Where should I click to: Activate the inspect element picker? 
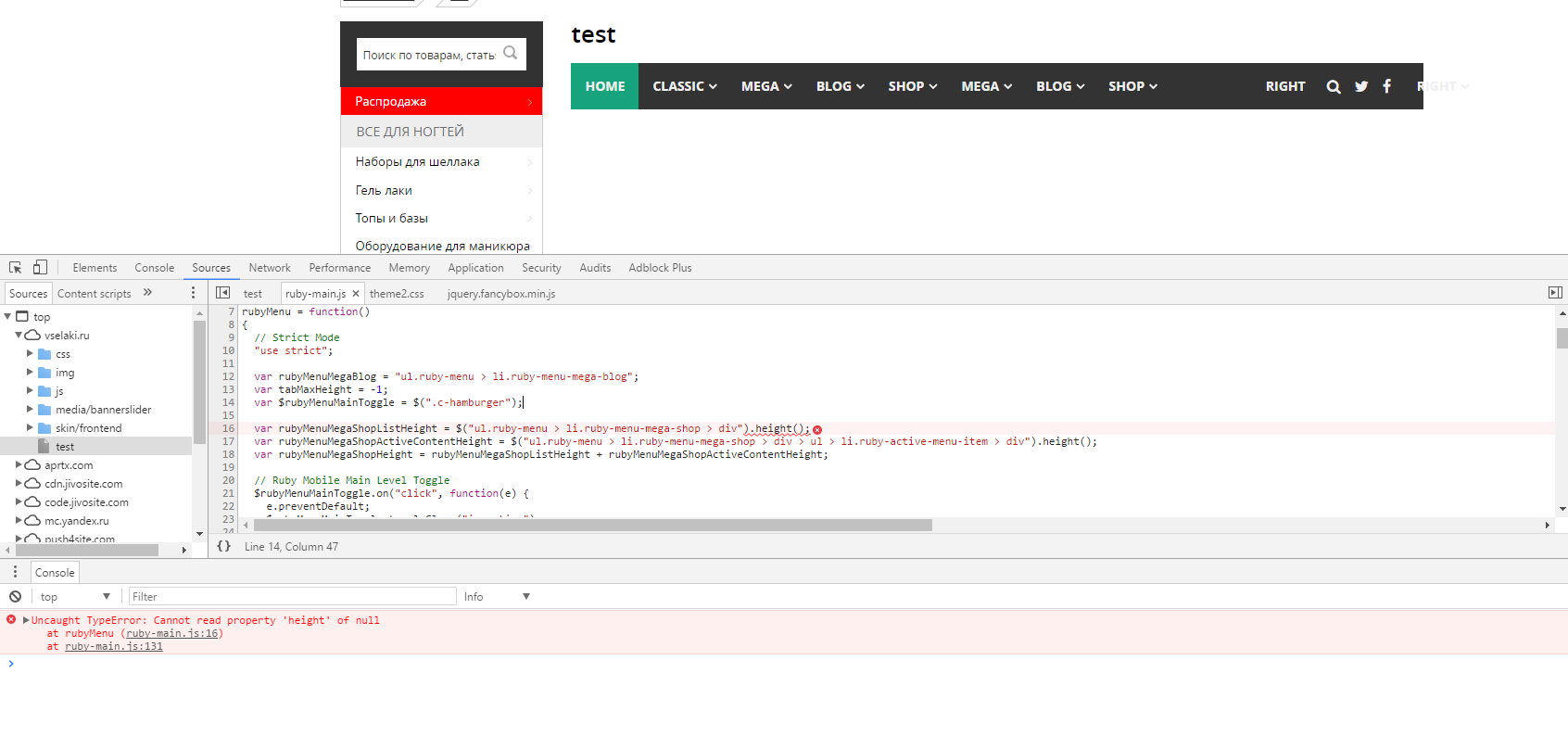(15, 268)
